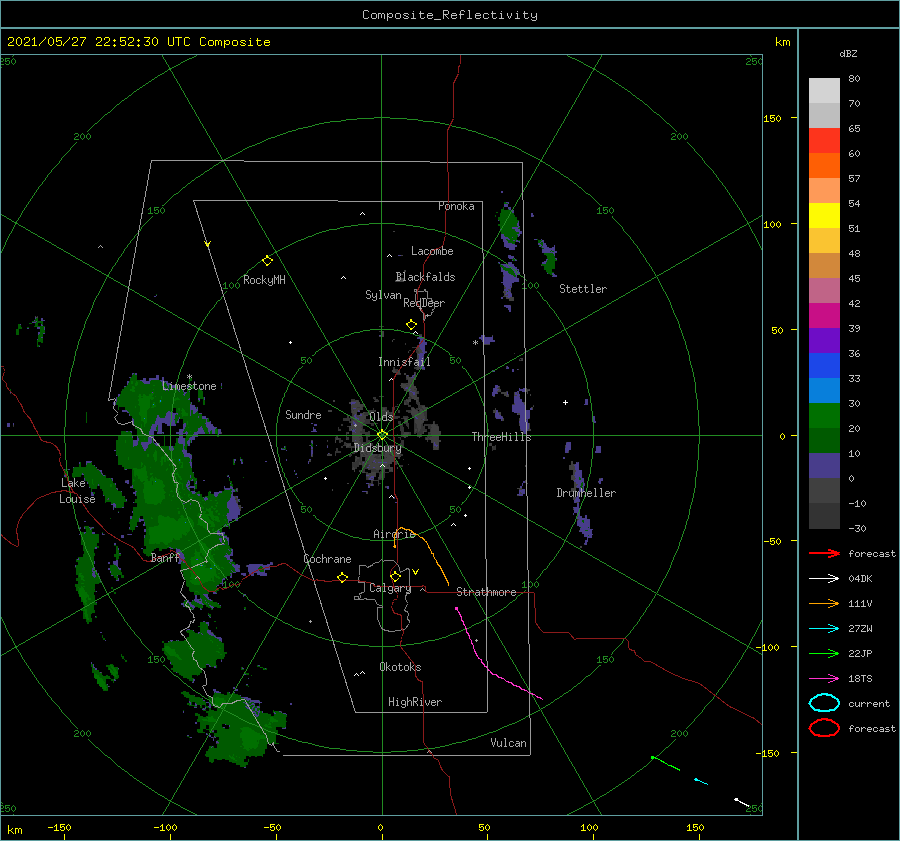Select the 20 dBZ green swatch
This screenshot has width=900, height=841.
click(824, 416)
